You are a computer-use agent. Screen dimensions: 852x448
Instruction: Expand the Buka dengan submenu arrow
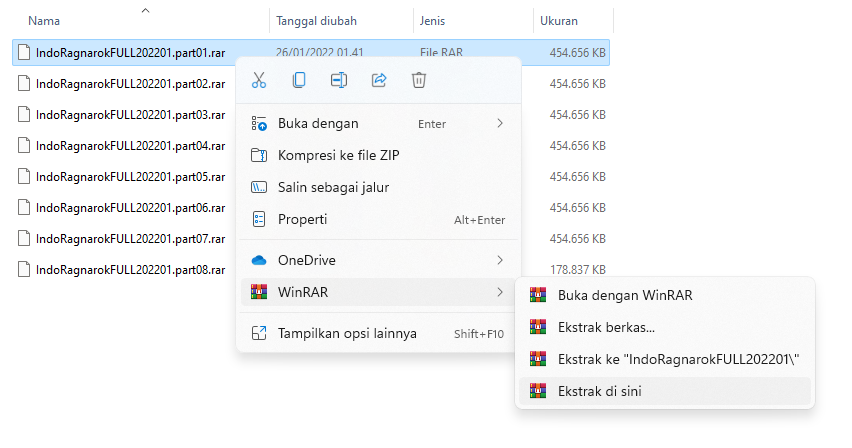[x=500, y=123]
